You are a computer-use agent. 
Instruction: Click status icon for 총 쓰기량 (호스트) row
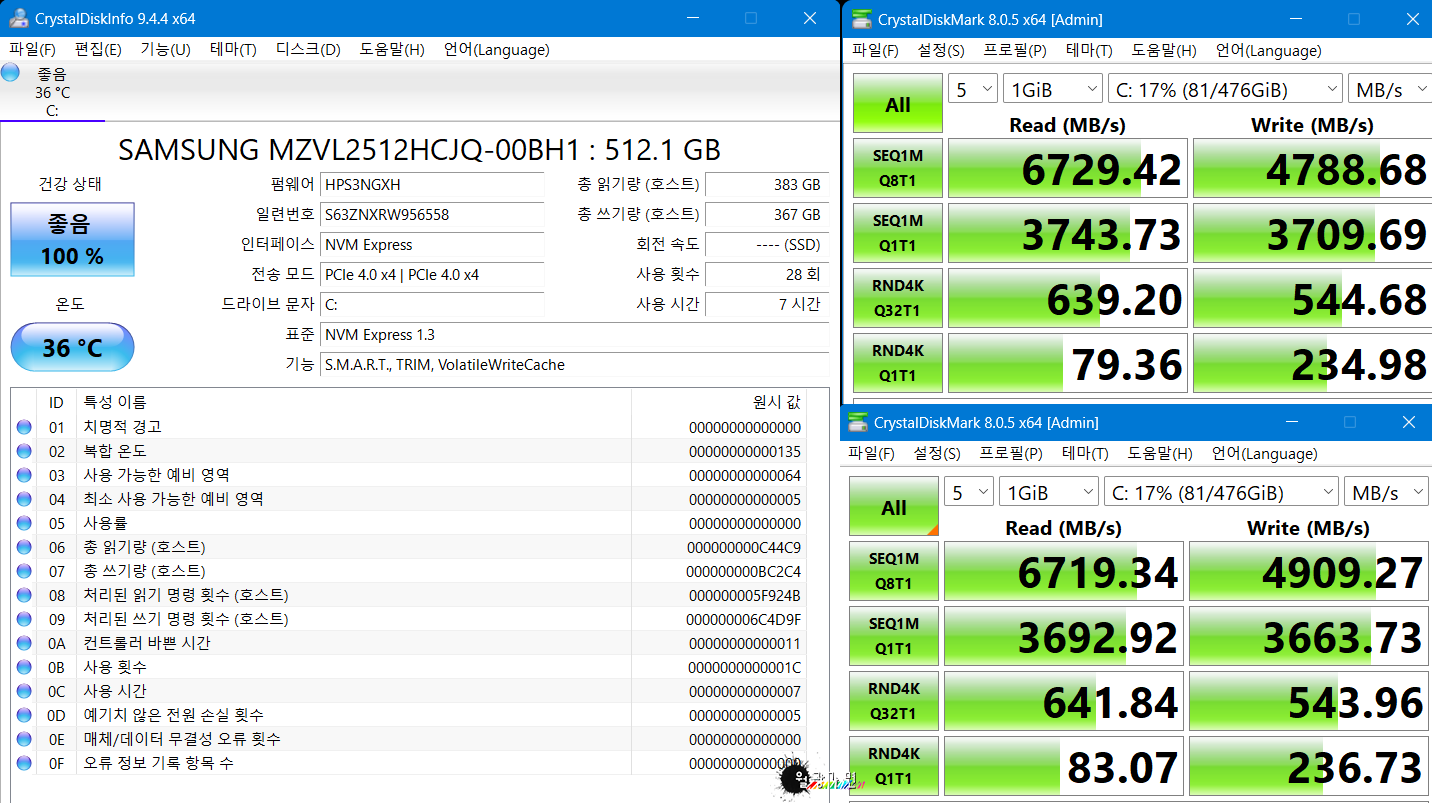[24, 572]
